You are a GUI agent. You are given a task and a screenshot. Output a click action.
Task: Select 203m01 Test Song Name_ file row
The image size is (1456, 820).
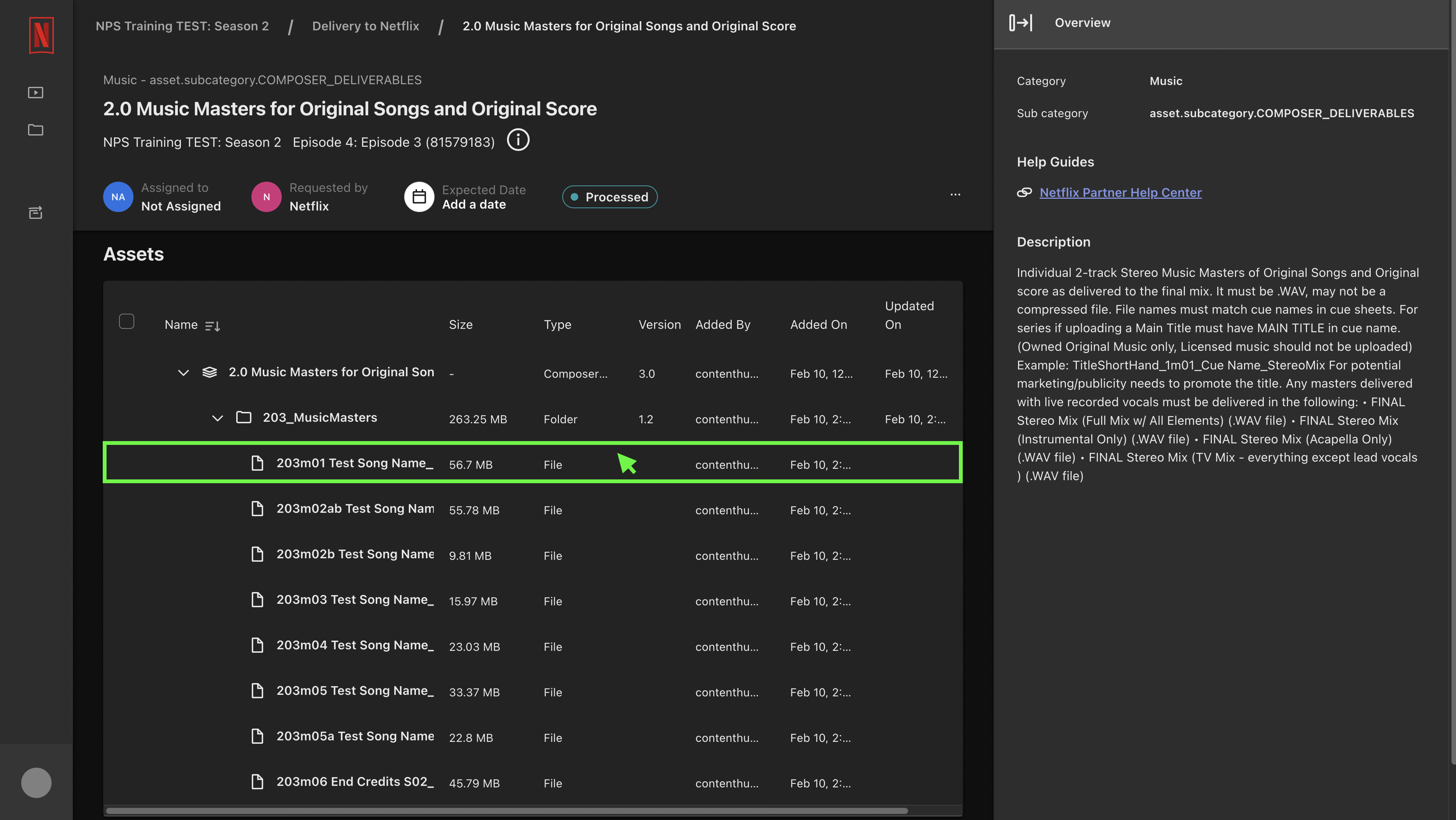(532, 463)
